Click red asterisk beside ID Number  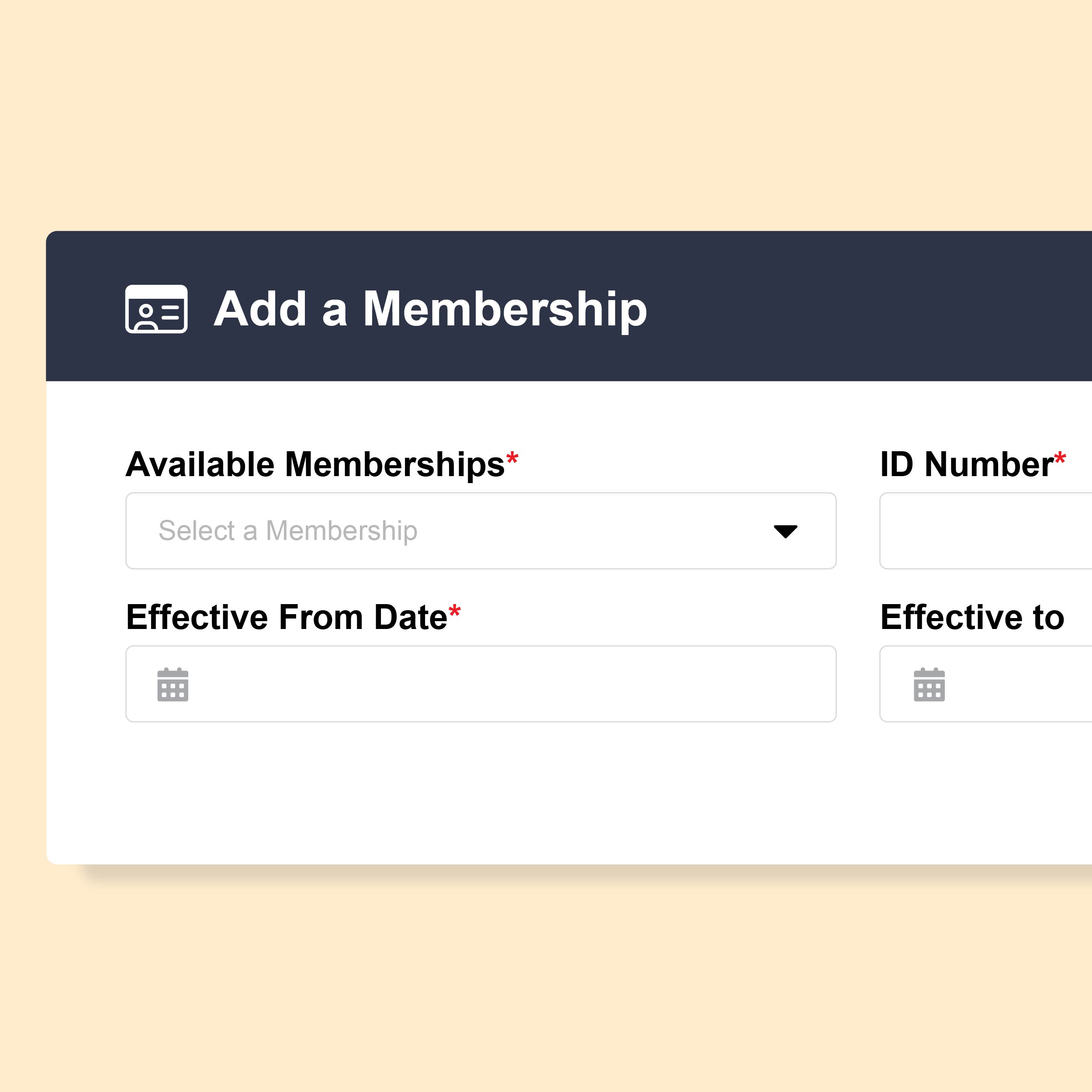pos(1060,458)
